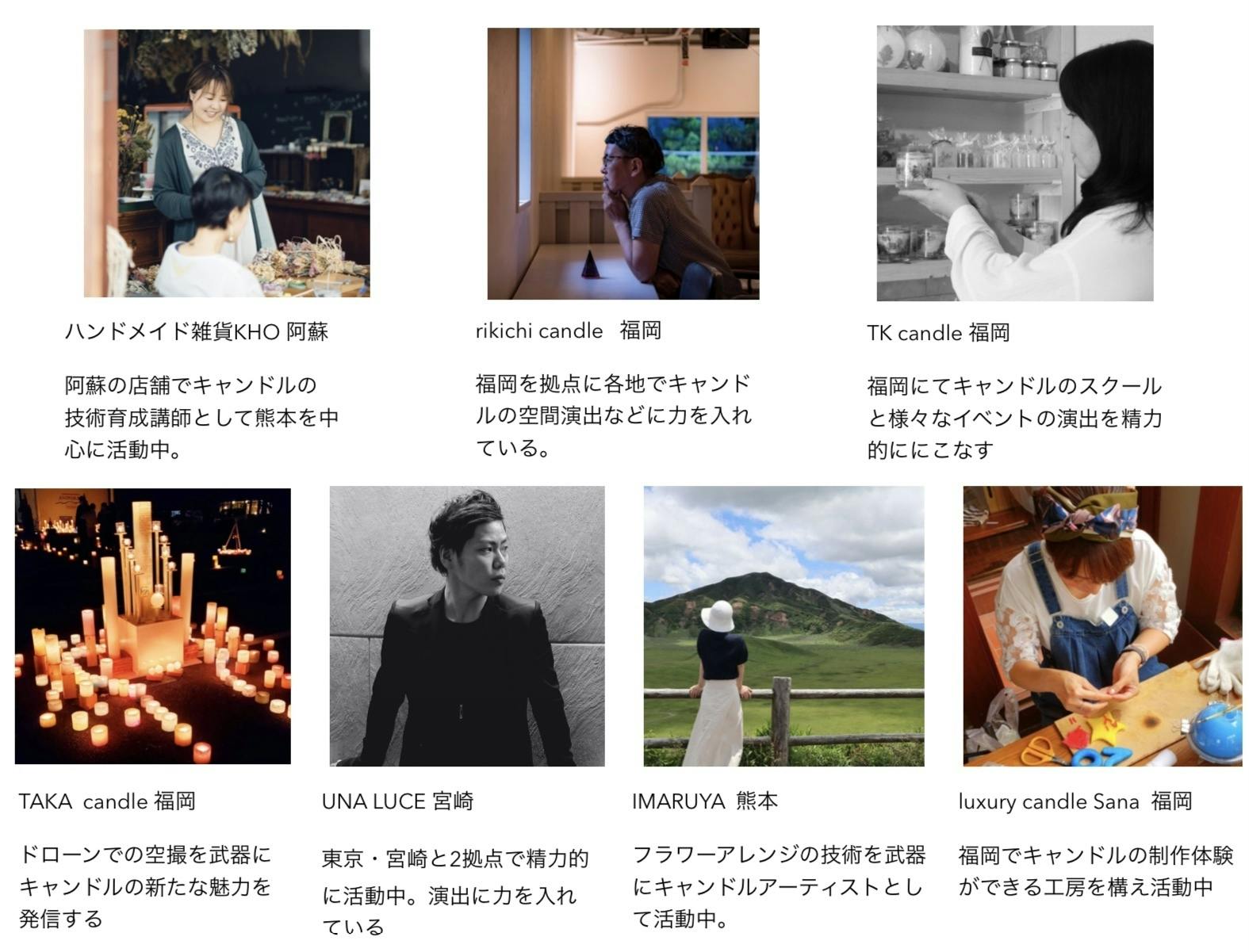Screen dimensions: 1249x952
Task: Select the rikichi candle 福岡 heading
Action: [569, 331]
